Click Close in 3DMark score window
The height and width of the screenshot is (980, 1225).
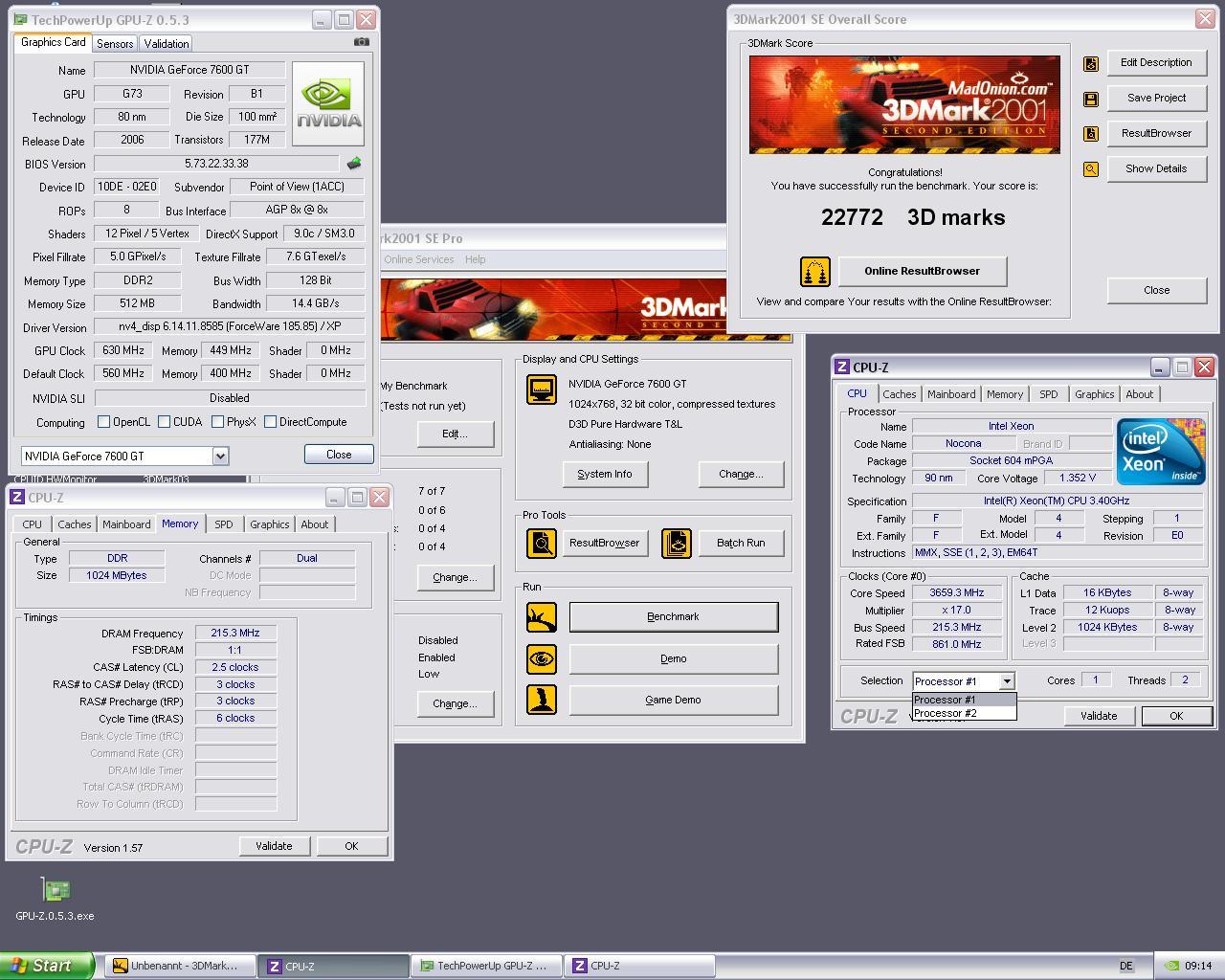pos(1156,290)
